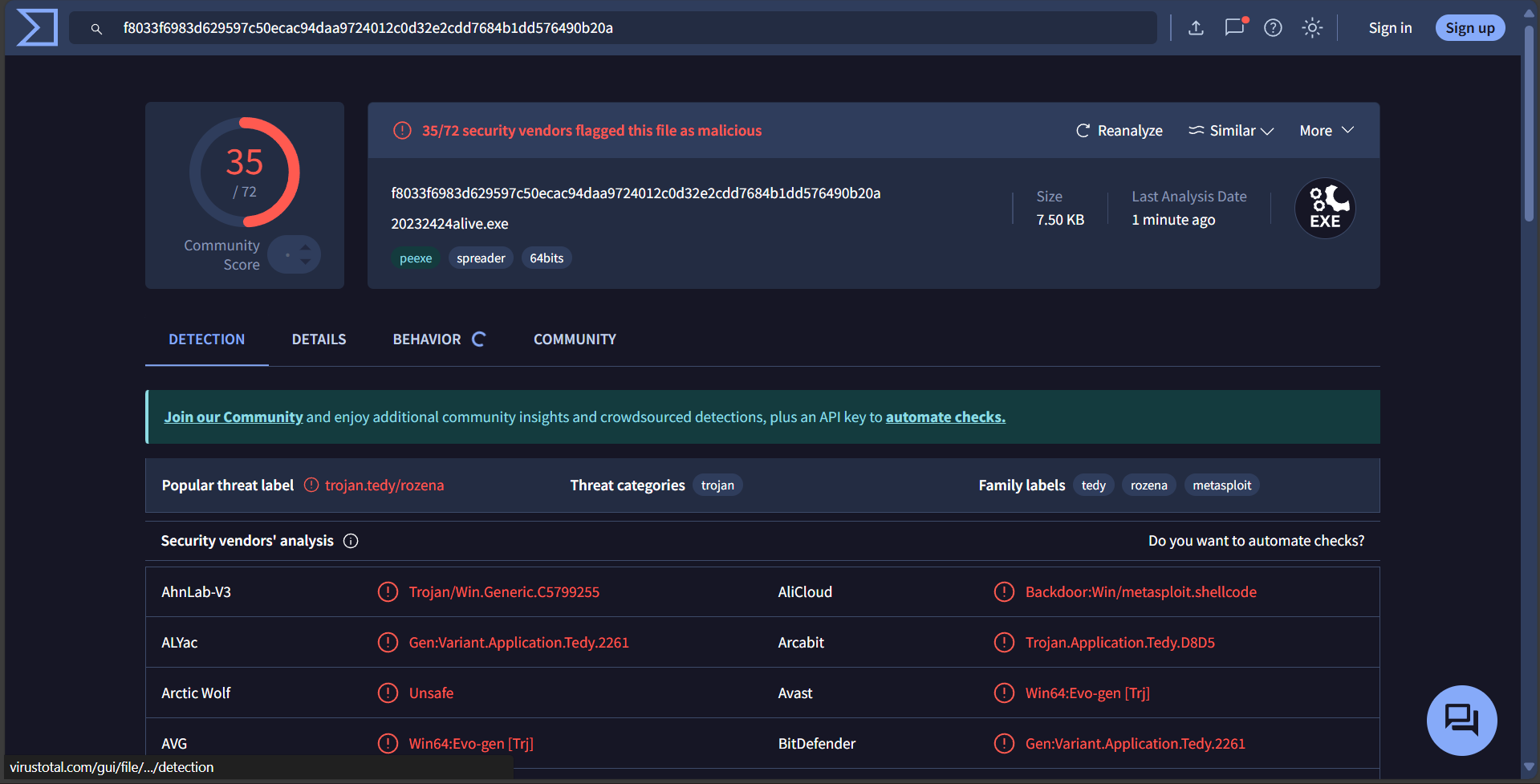Click the alert icon beside trojan.tedy/rozena
The image size is (1540, 784).
[x=311, y=485]
